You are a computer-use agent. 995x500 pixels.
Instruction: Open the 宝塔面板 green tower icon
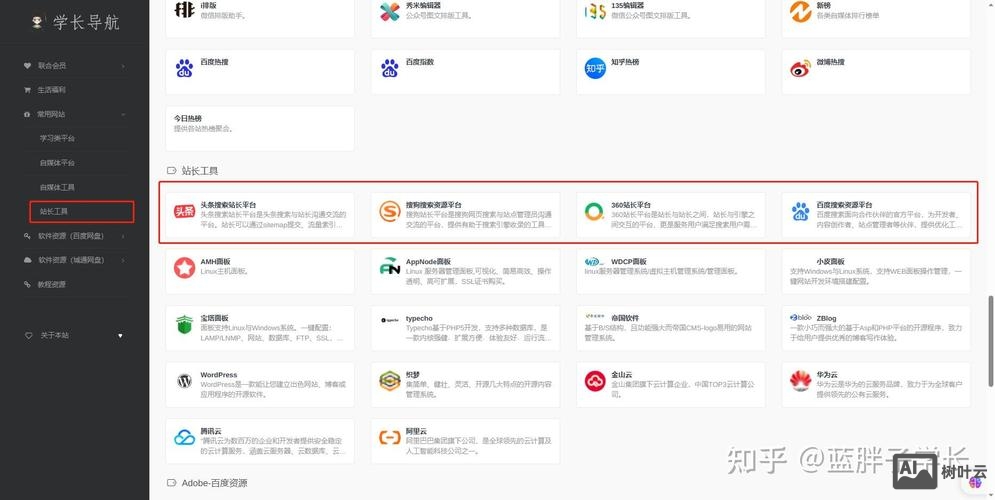click(x=184, y=324)
